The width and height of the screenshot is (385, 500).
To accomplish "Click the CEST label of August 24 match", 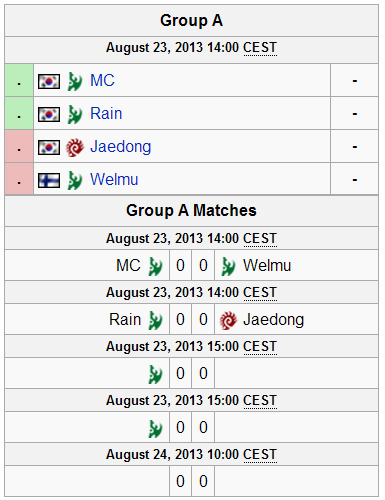I will coord(260,455).
